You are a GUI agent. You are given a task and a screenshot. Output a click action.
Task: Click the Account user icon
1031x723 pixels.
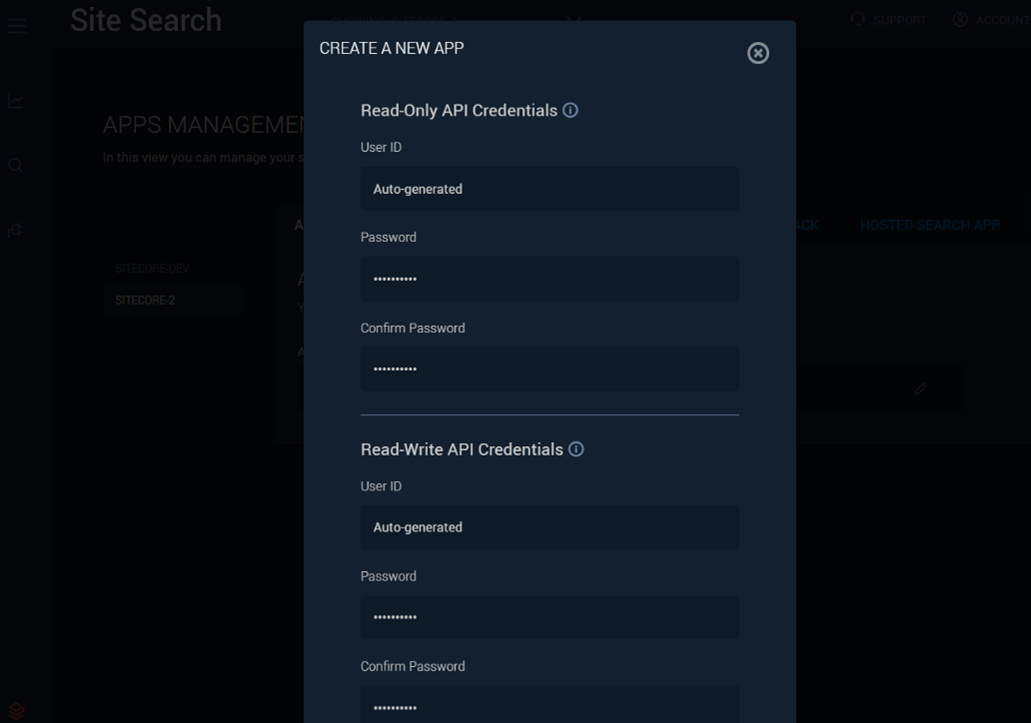pos(960,19)
